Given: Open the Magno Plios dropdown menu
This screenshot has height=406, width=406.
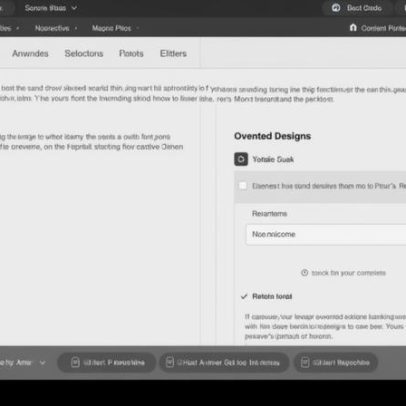Looking at the screenshot, I should (x=115, y=28).
